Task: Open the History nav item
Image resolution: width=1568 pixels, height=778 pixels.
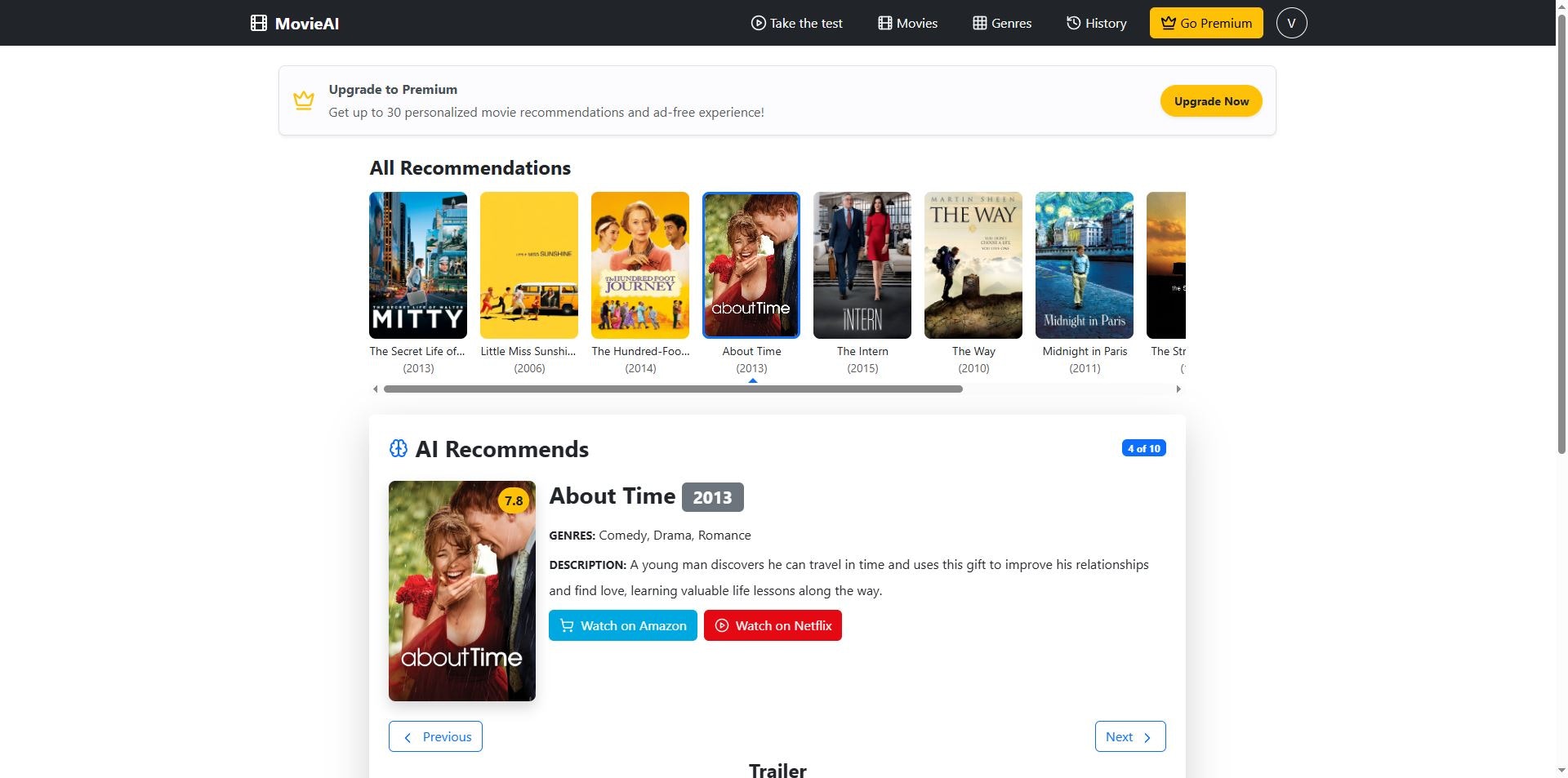Action: [1096, 23]
